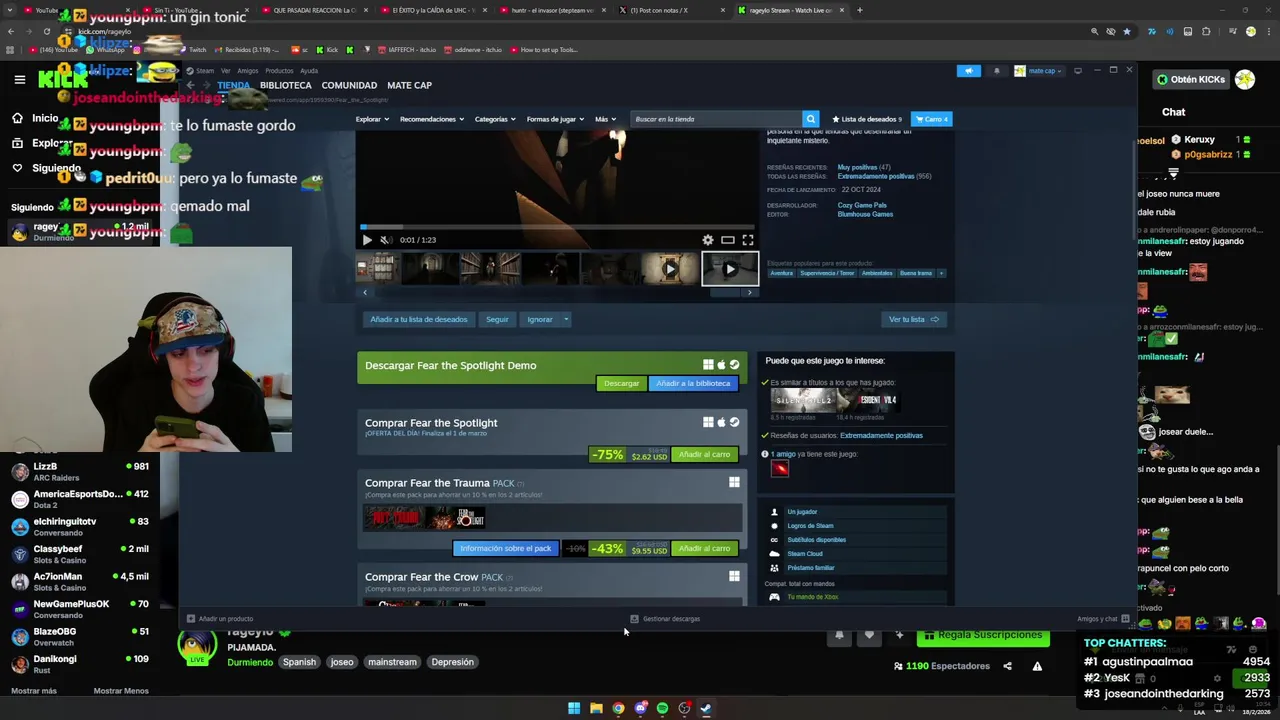Open the MATE CAP profile tab
This screenshot has width=1280, height=720.
[409, 85]
